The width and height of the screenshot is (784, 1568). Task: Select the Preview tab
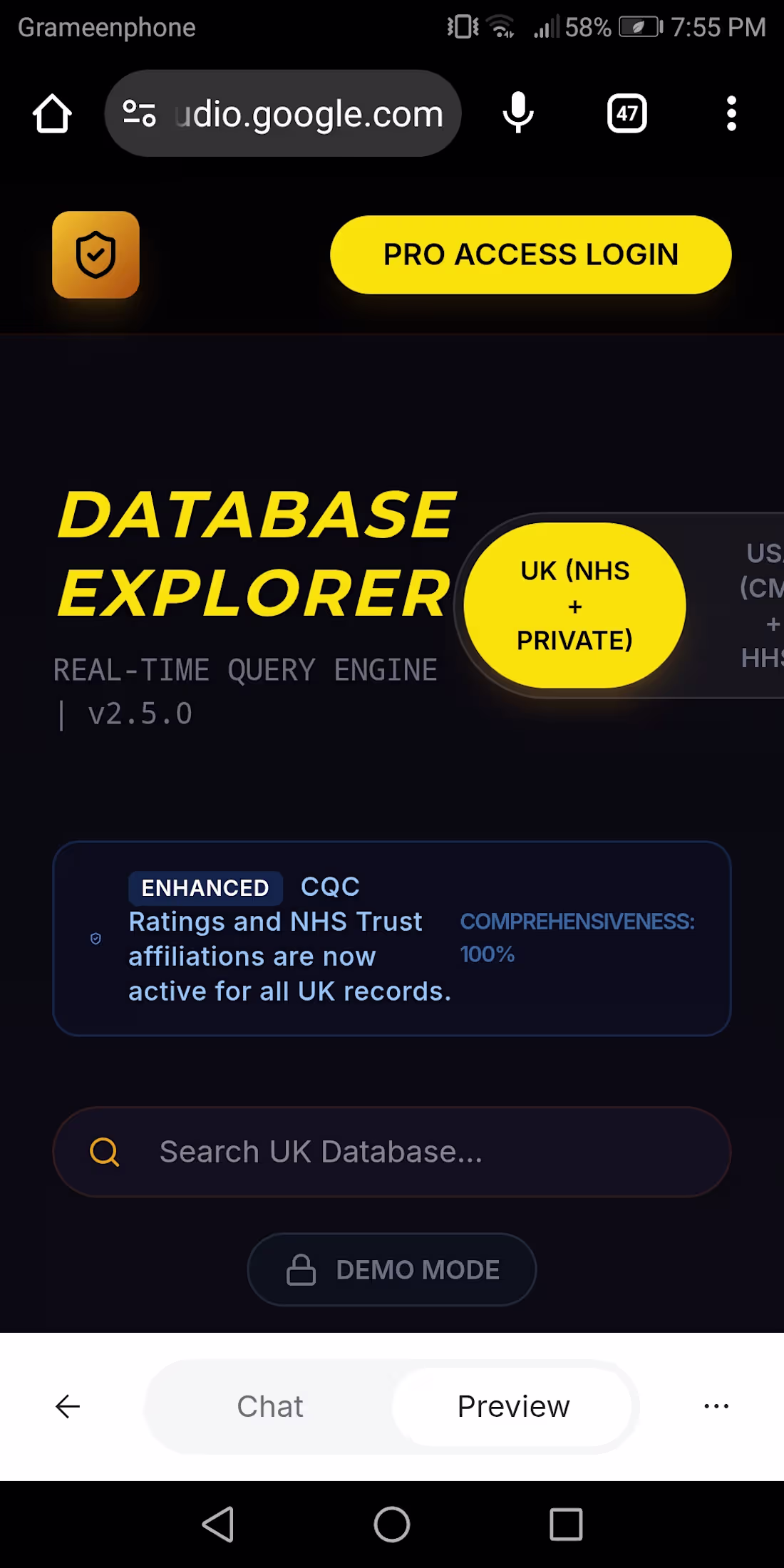point(513,1406)
